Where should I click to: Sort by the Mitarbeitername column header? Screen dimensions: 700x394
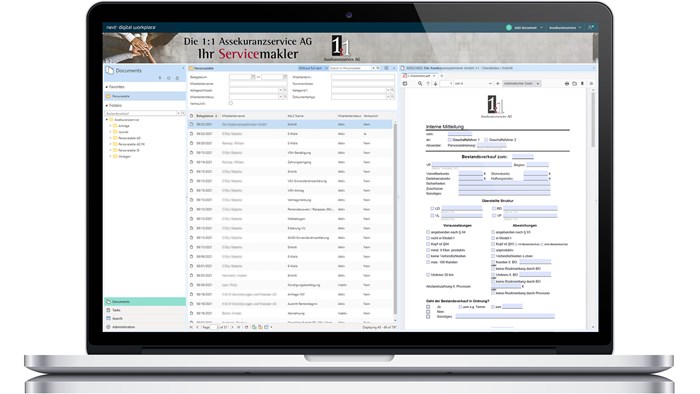(233, 116)
